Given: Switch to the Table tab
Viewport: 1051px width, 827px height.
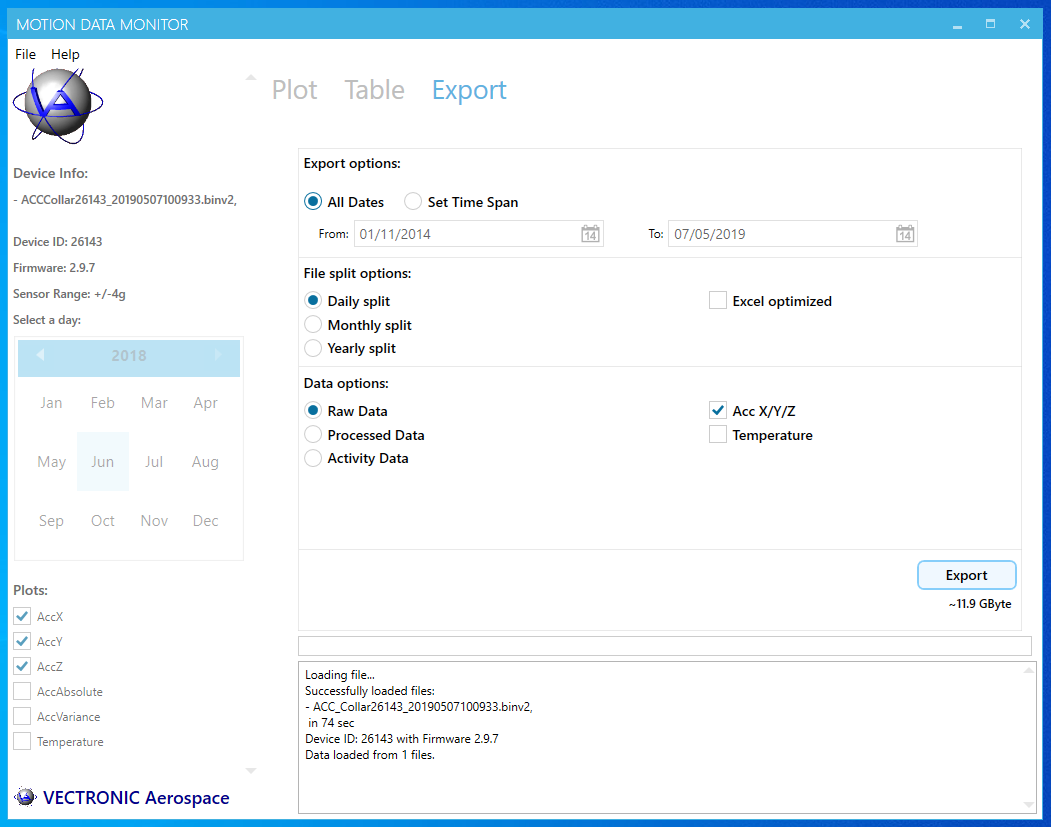Looking at the screenshot, I should (x=374, y=90).
